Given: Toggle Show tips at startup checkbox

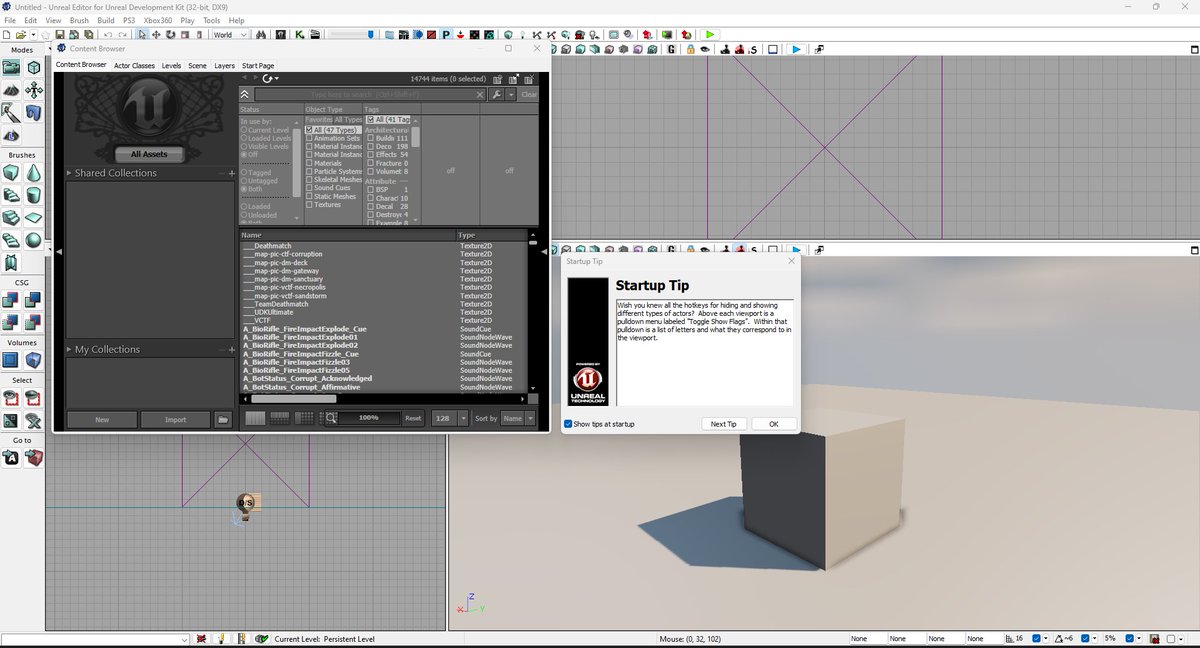Looking at the screenshot, I should [569, 424].
